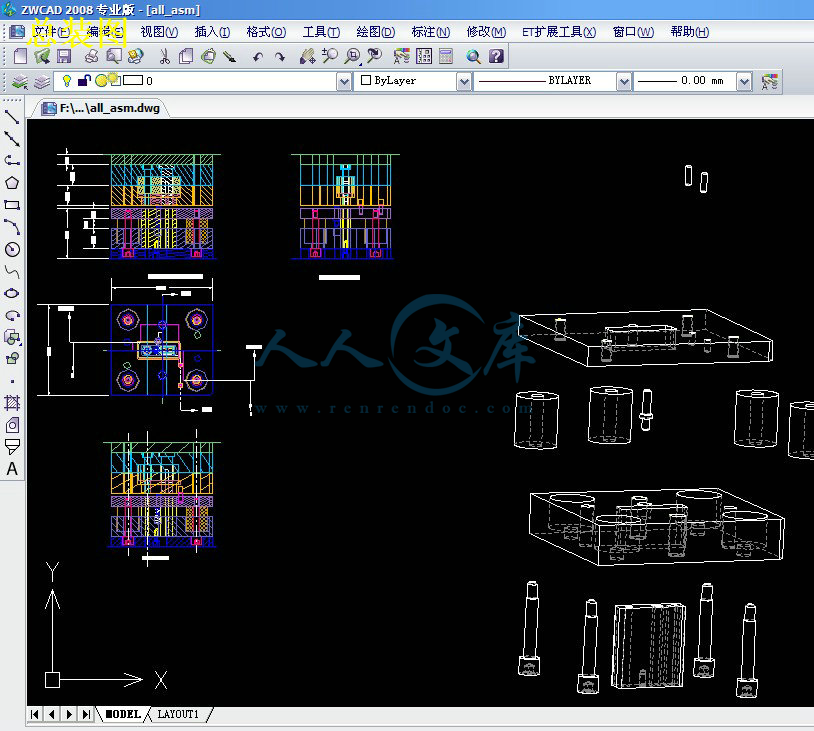Open the 格式(O) menu

point(266,32)
